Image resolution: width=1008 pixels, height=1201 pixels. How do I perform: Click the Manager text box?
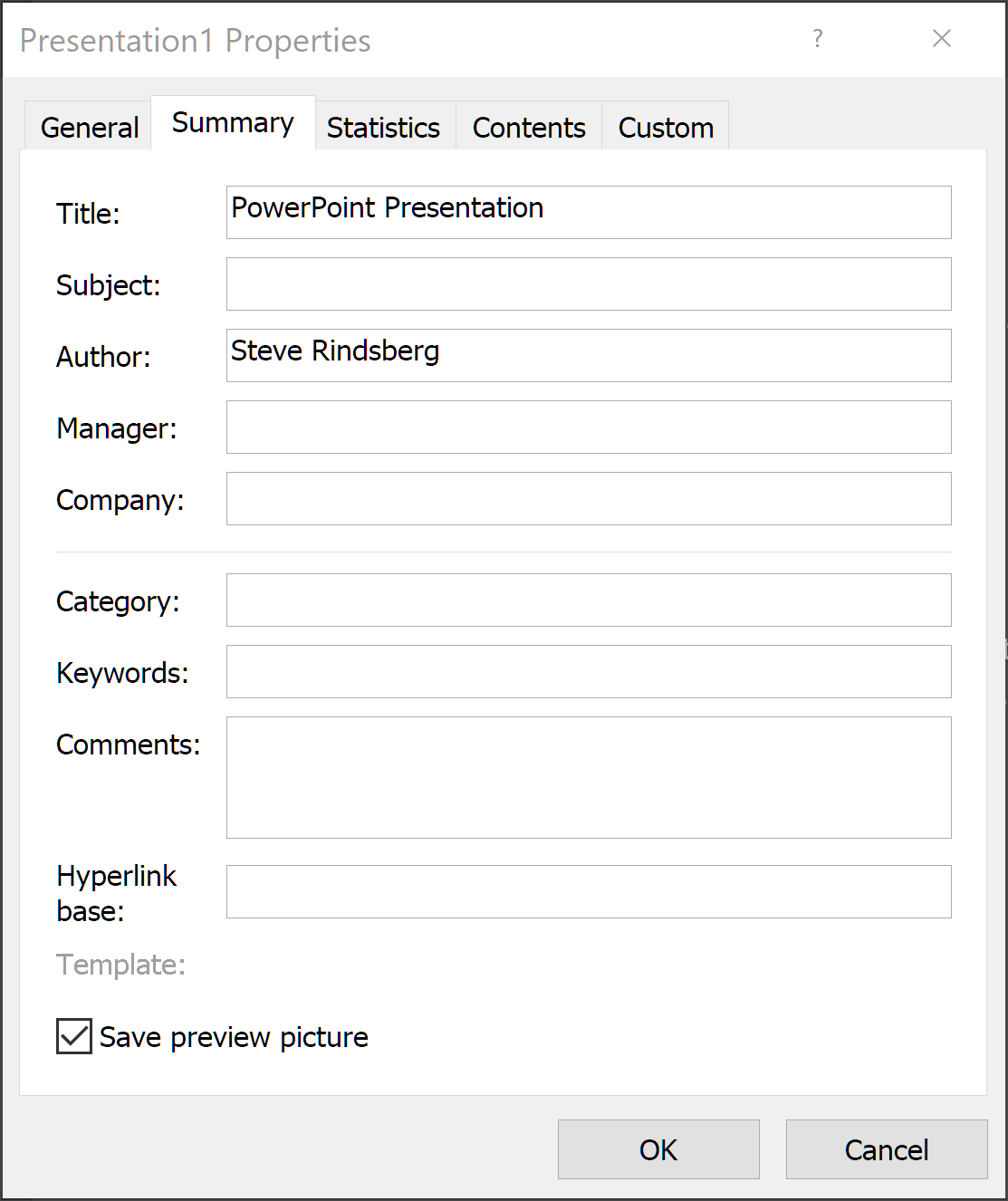pos(589,427)
